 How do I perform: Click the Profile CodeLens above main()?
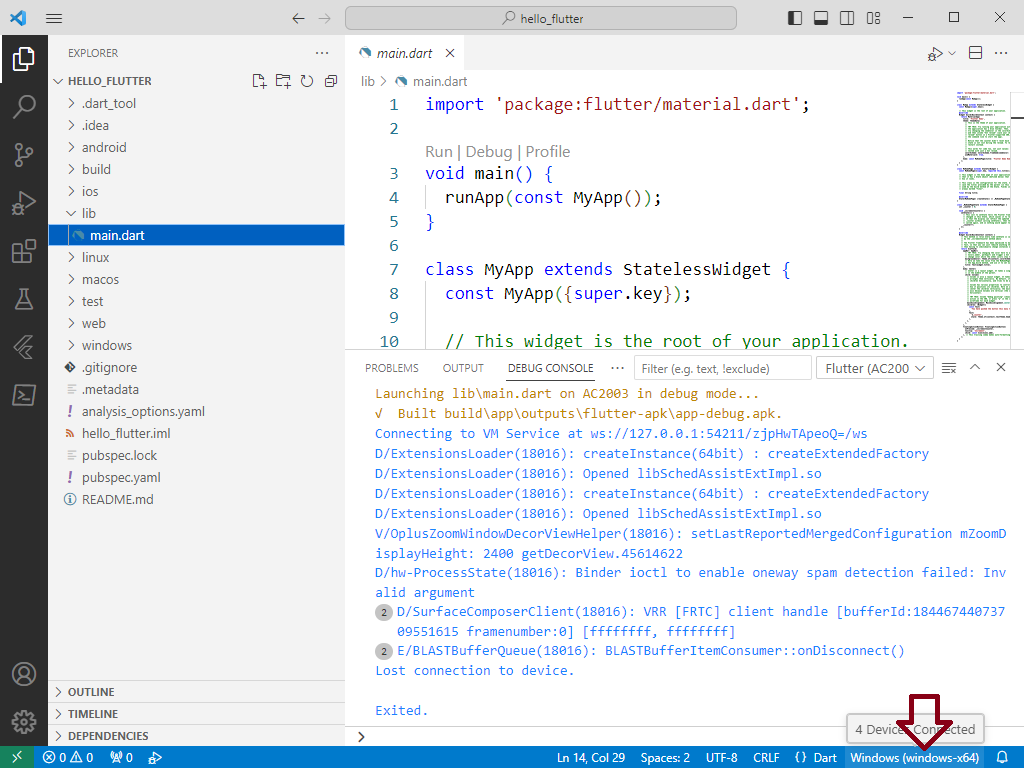[547, 152]
